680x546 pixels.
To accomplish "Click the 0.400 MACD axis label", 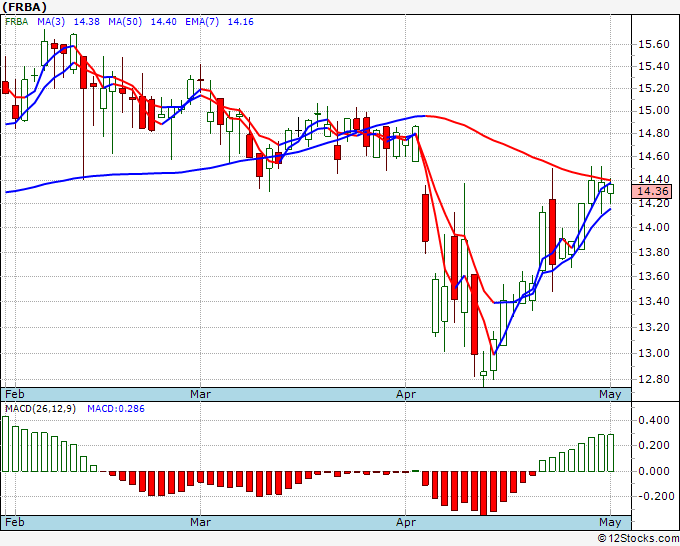I will pyautogui.click(x=654, y=420).
